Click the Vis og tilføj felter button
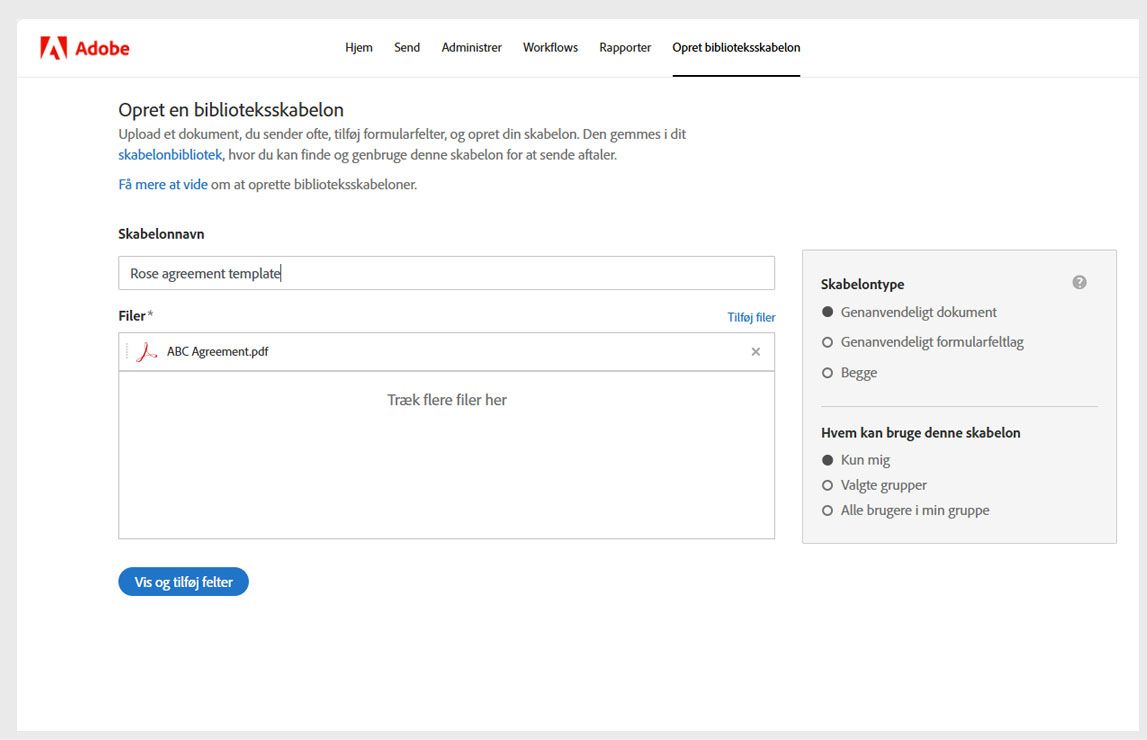The width and height of the screenshot is (1147, 740). (183, 581)
